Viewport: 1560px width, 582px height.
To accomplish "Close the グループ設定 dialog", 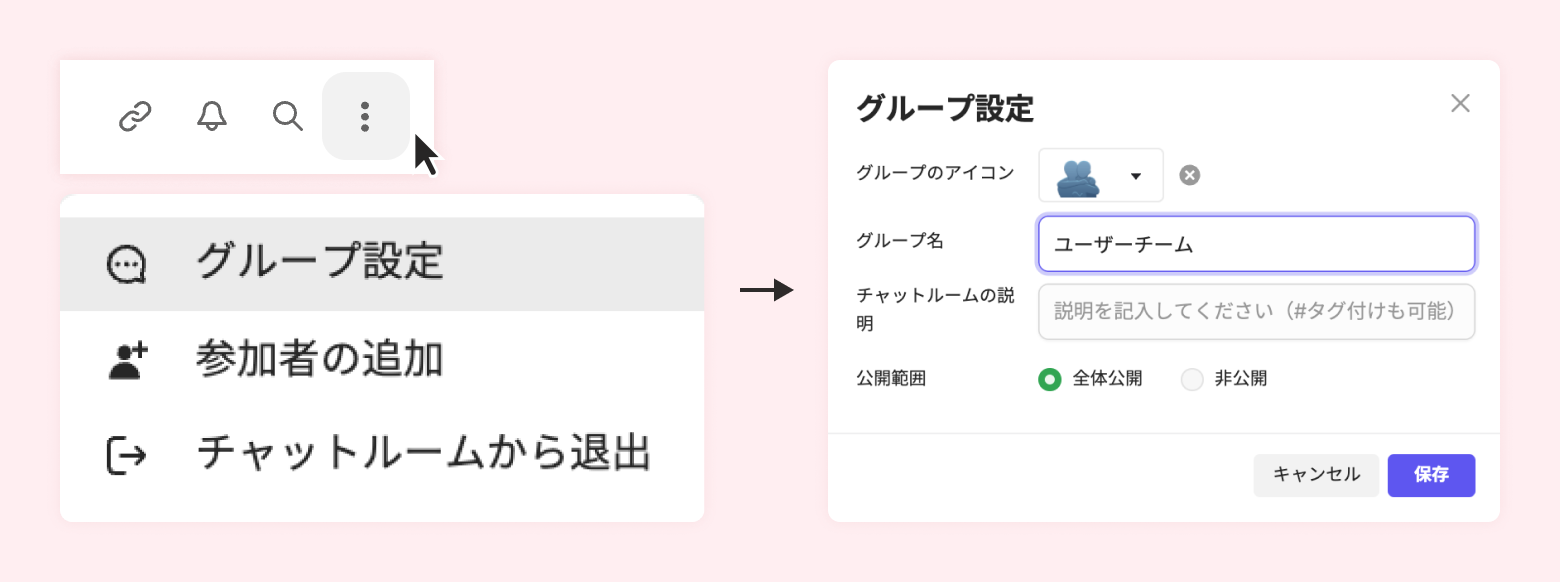I will pos(1460,104).
